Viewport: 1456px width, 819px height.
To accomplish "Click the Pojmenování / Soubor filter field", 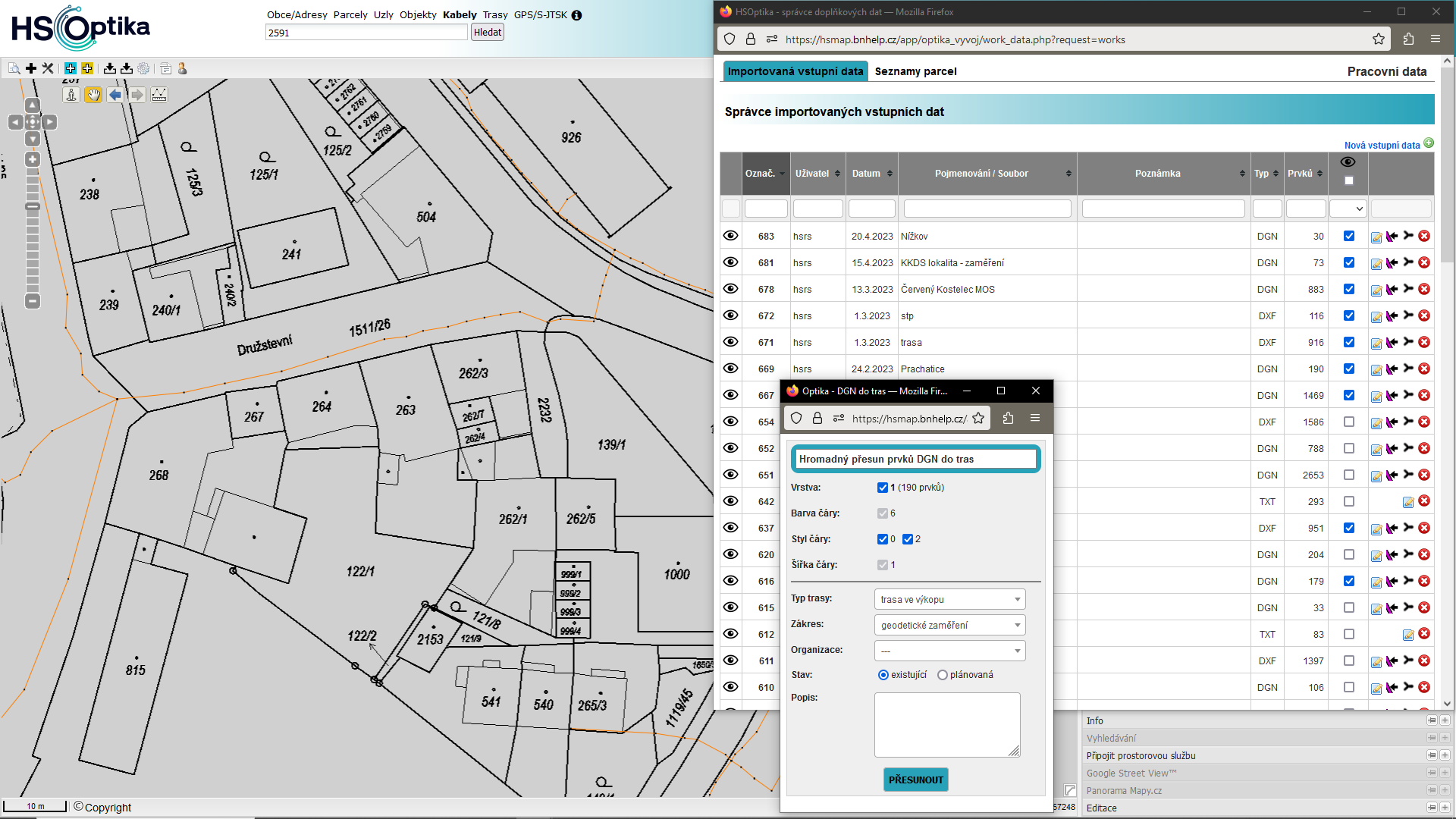I will (987, 209).
